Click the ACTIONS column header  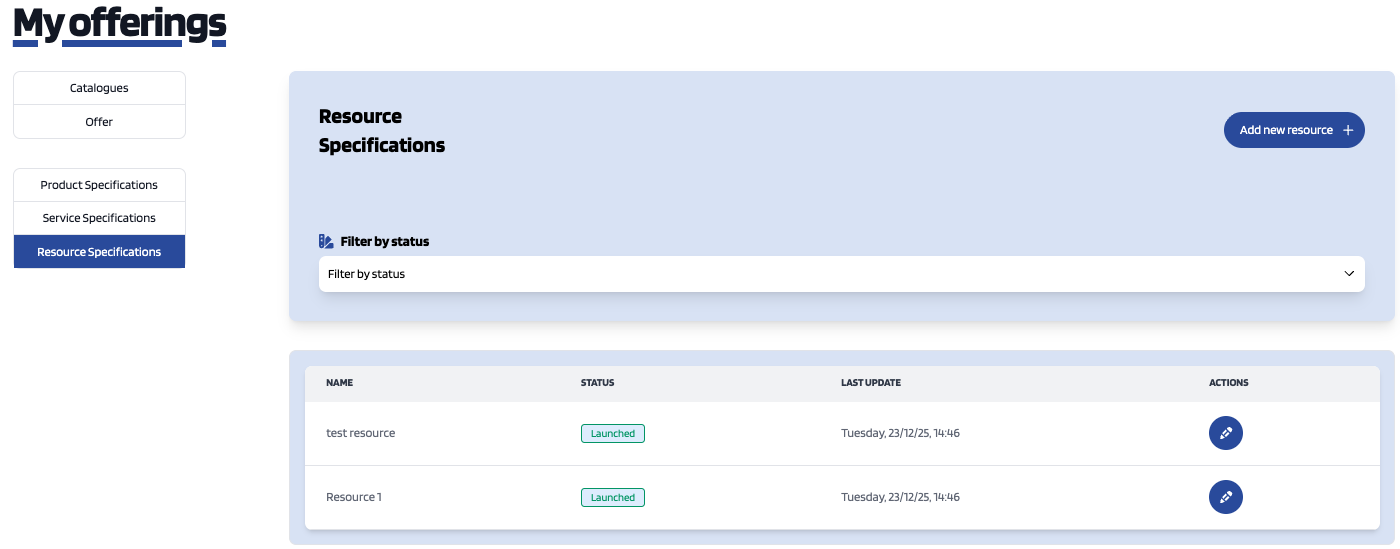[1228, 383]
